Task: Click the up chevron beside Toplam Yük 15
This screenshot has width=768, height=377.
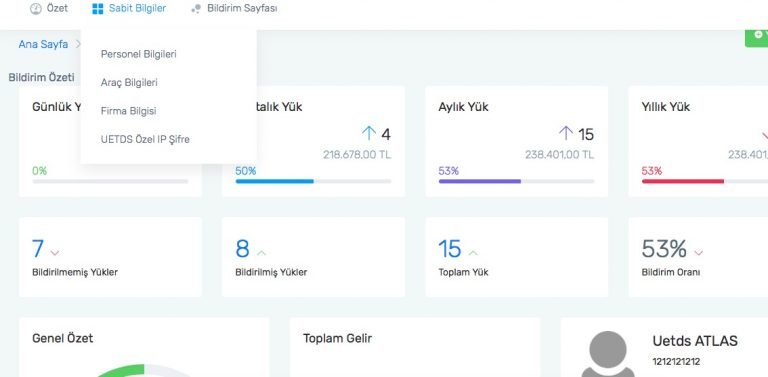Action: [473, 253]
